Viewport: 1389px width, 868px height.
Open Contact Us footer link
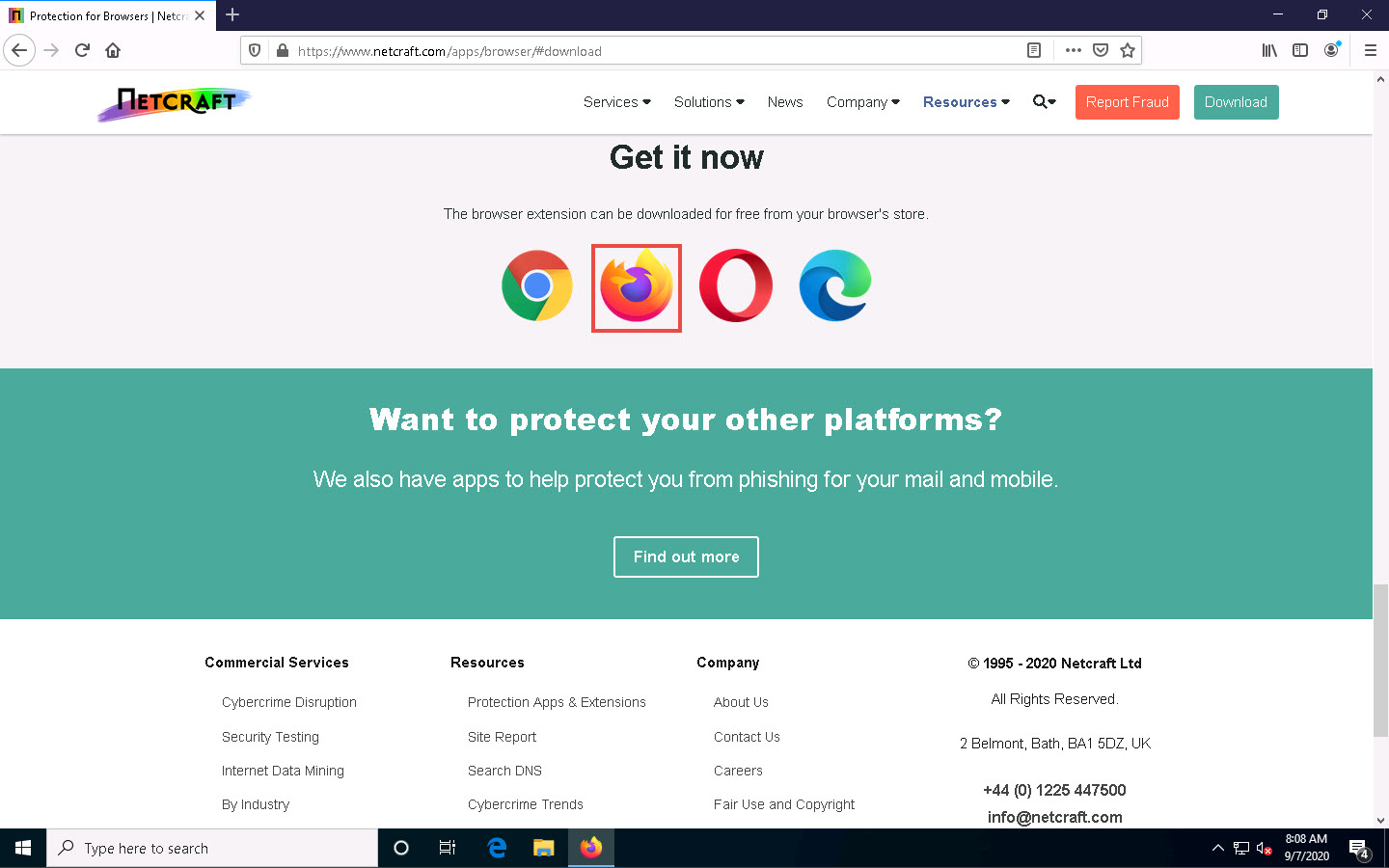[x=747, y=737]
